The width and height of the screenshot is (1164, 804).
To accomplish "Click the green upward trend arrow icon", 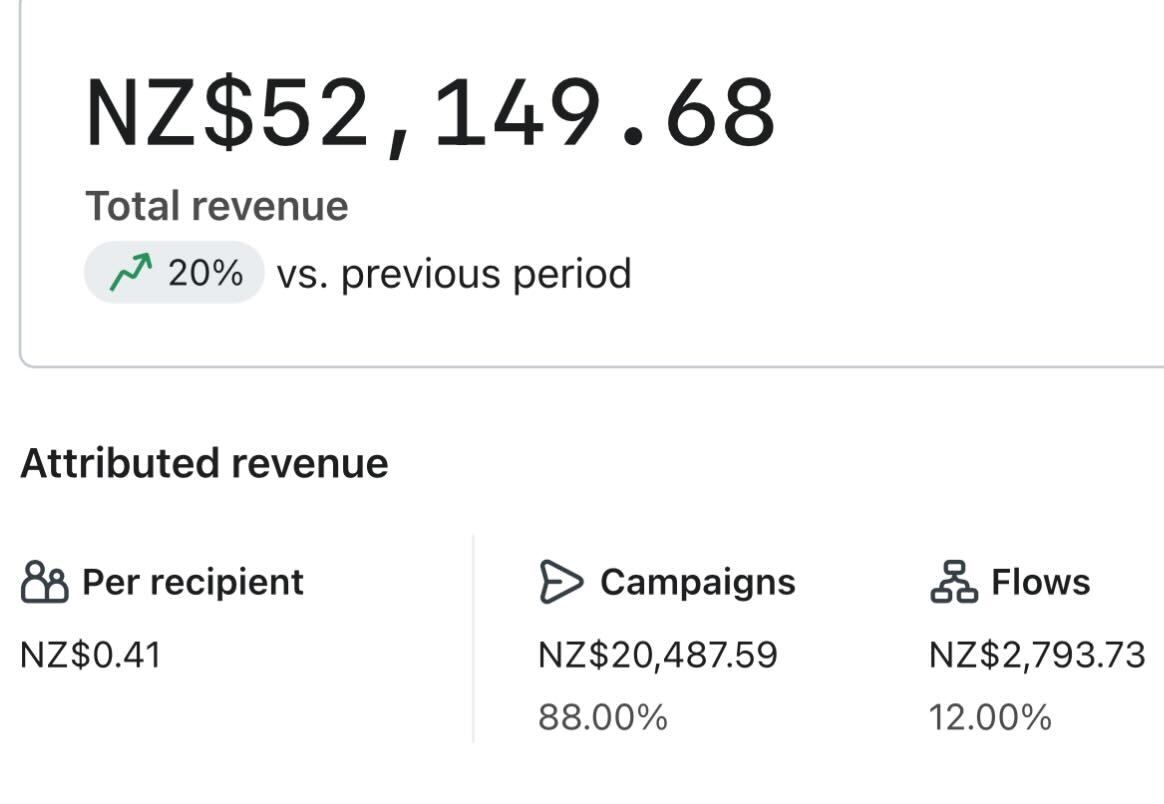I will [131, 272].
